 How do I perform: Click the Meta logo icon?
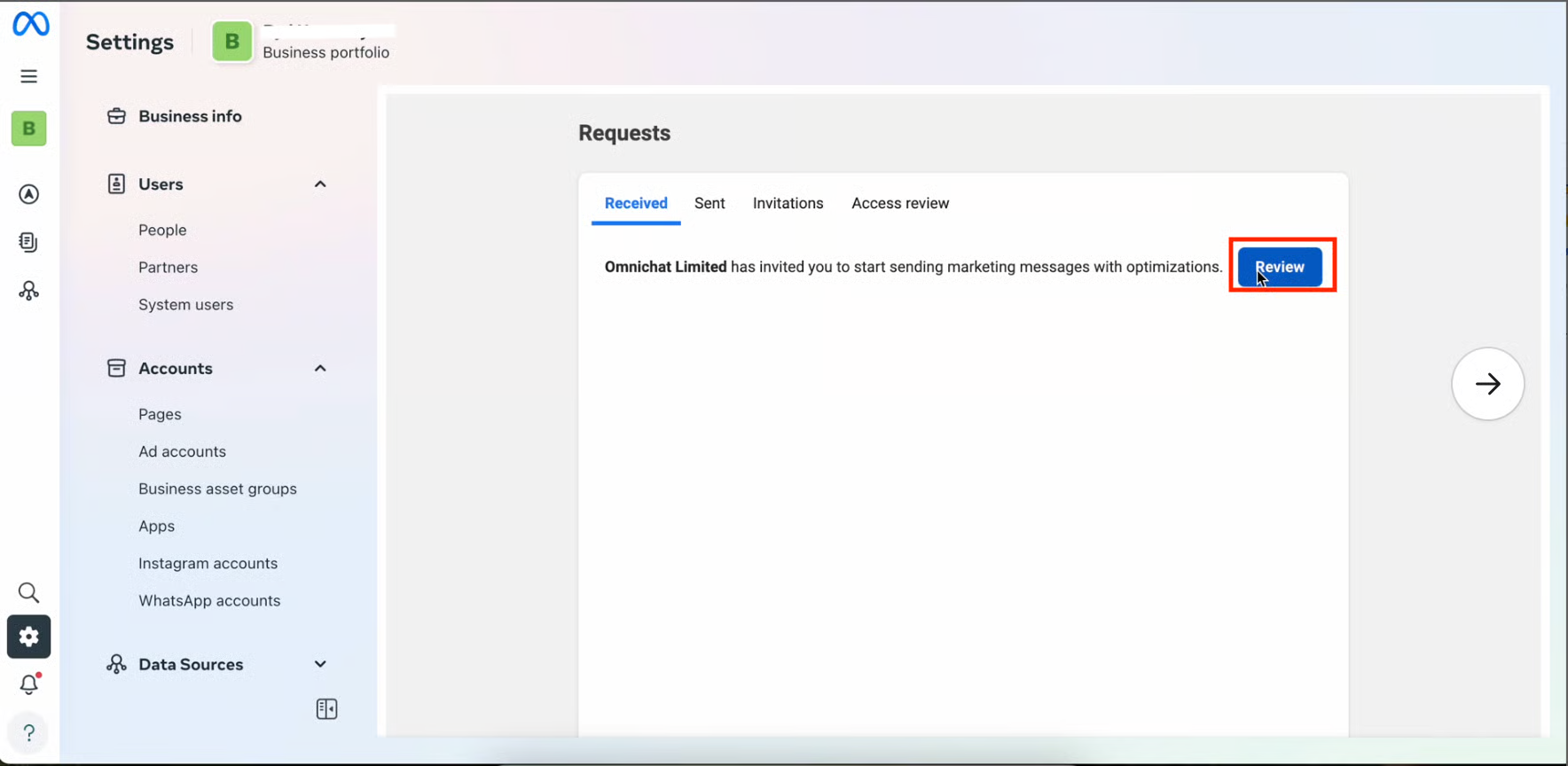click(x=31, y=24)
